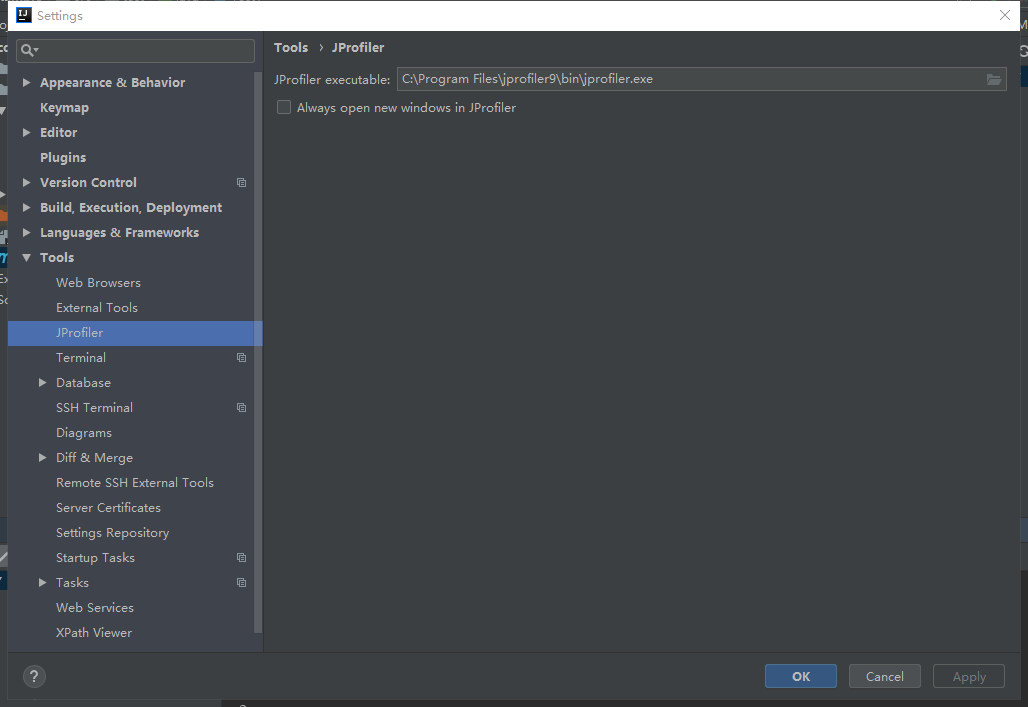Expand the Diff & Merge arrow
Viewport: 1028px width, 707px height.
point(43,457)
